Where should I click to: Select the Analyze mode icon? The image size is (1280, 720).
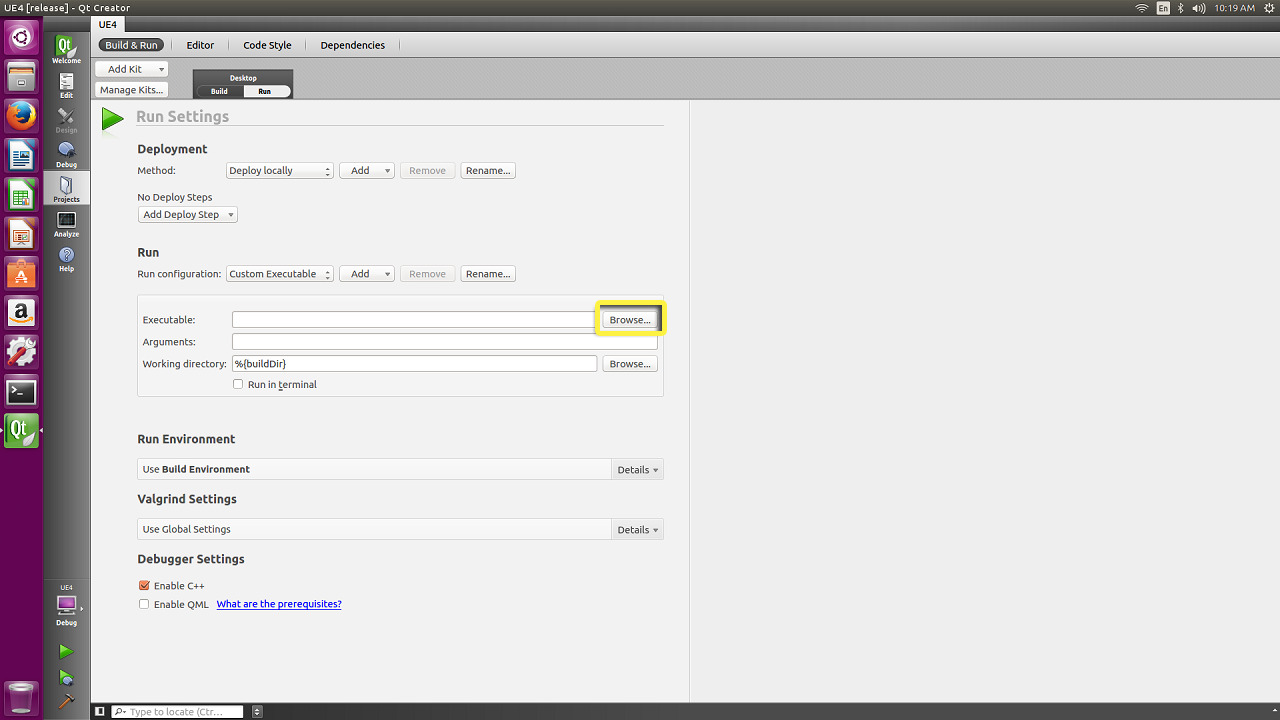[66, 224]
